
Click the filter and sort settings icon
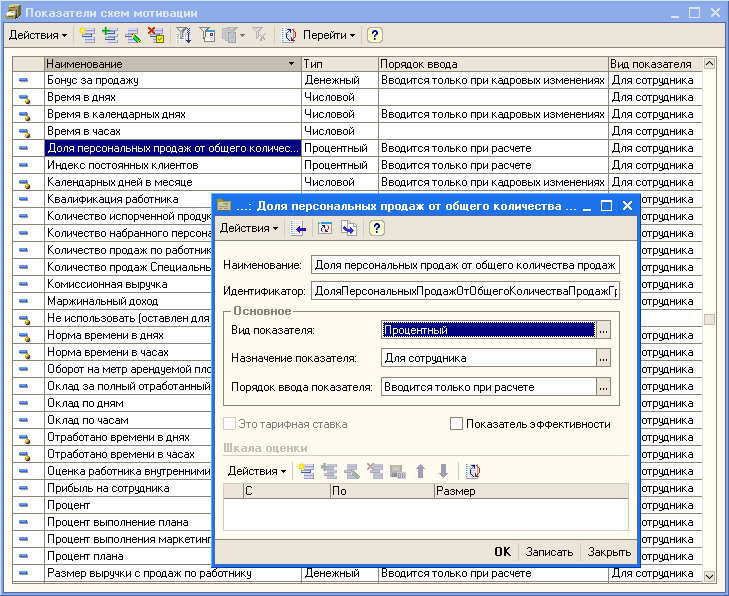point(185,35)
